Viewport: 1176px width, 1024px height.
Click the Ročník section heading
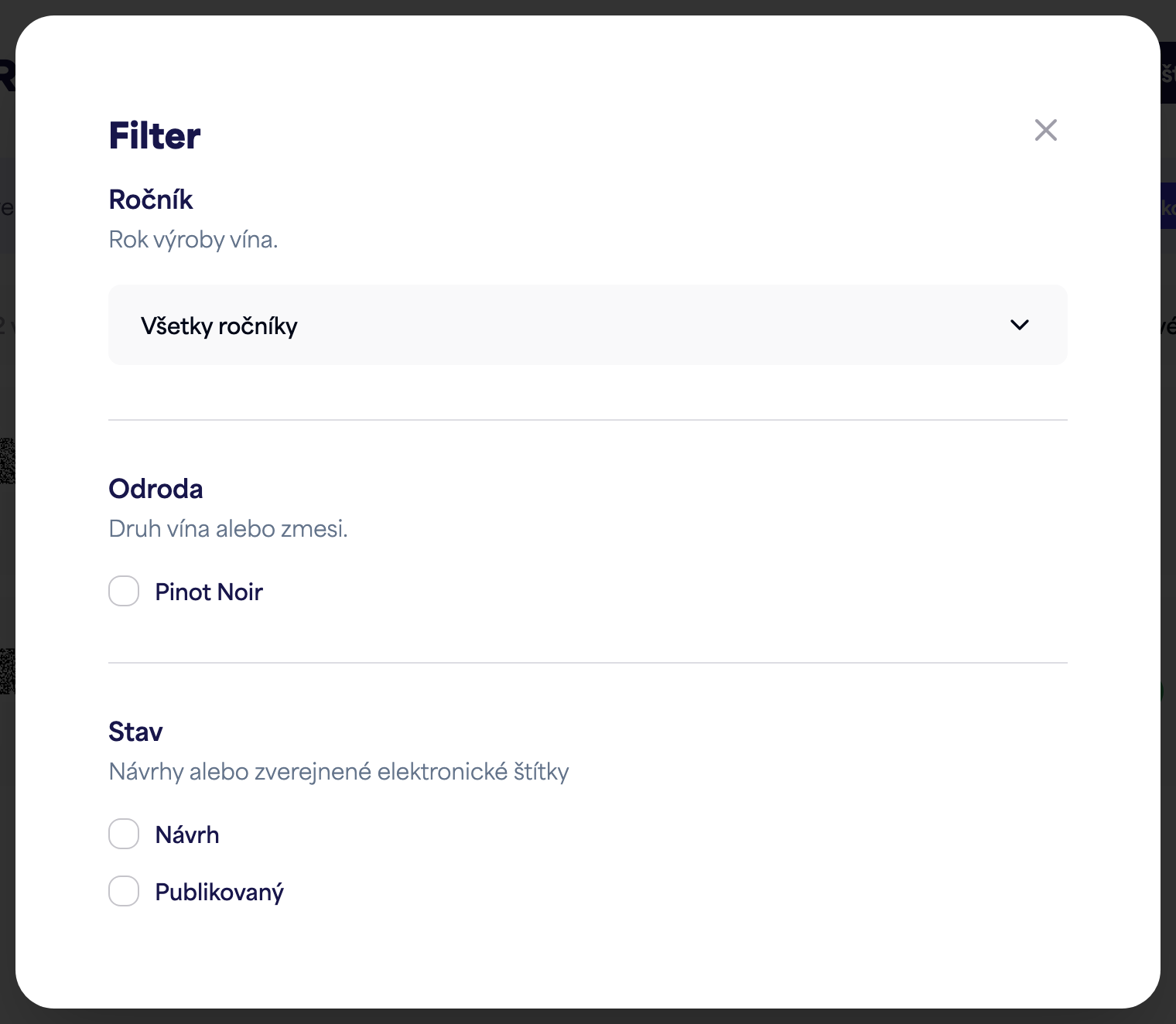coord(151,200)
